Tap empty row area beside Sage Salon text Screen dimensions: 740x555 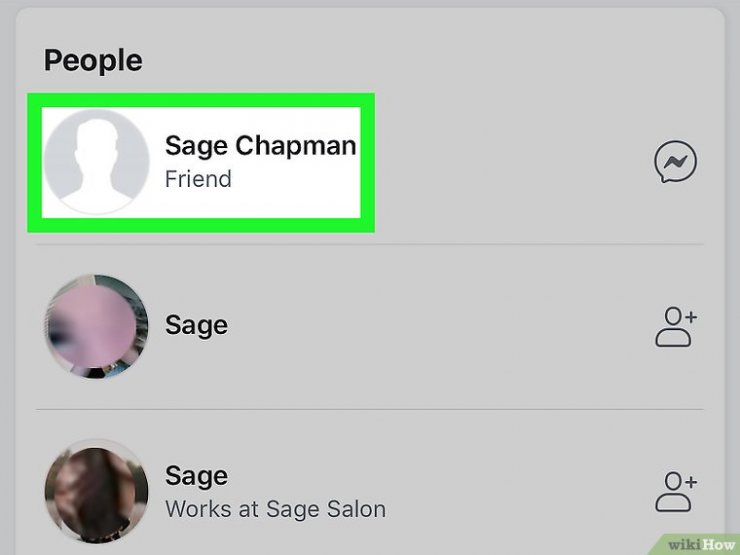pyautogui.click(x=510, y=492)
